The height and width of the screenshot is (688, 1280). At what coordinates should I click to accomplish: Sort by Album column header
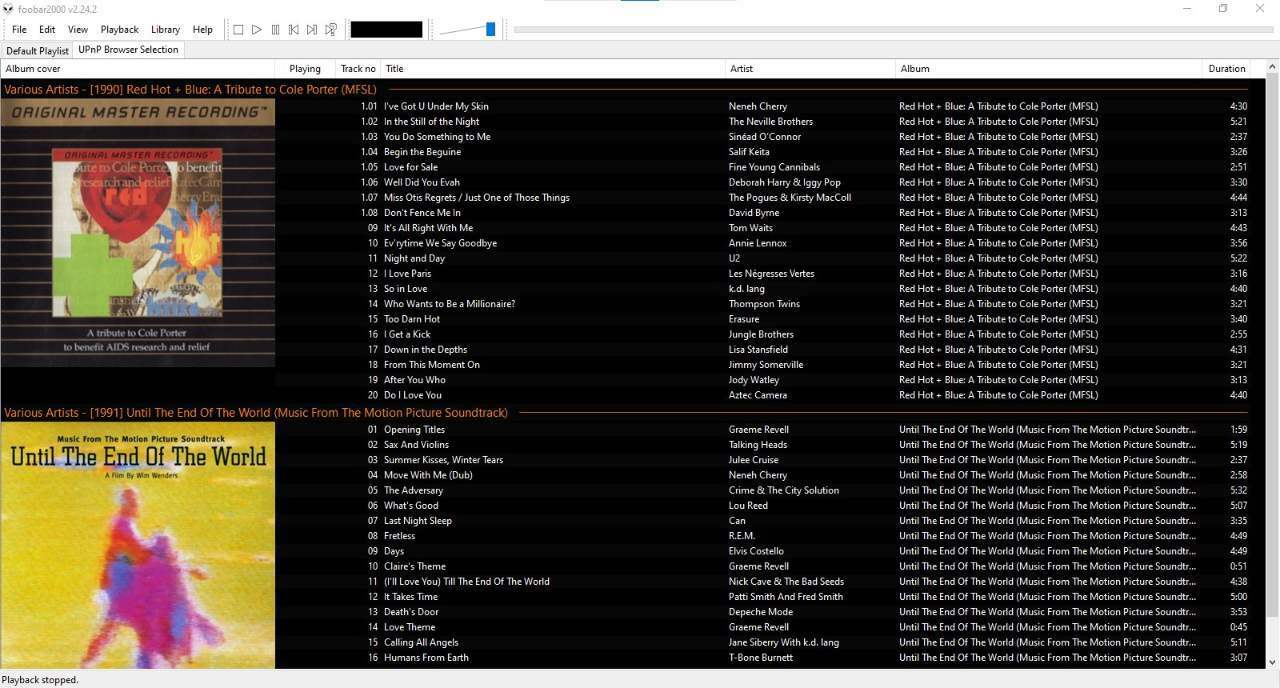pos(1048,69)
